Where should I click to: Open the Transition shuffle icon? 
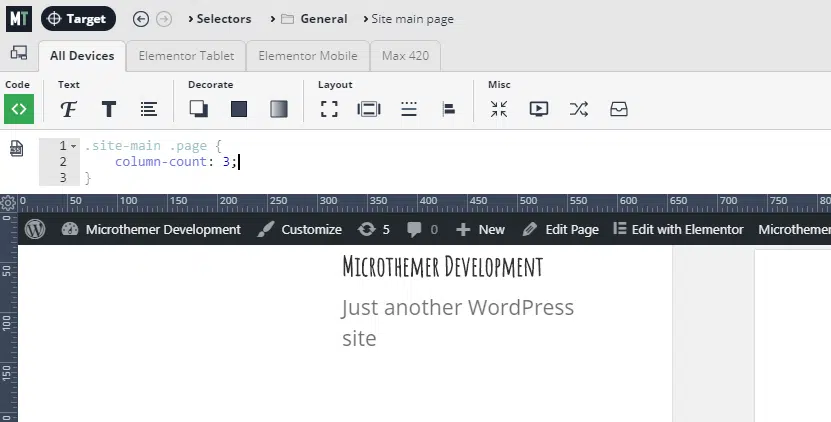(x=579, y=109)
